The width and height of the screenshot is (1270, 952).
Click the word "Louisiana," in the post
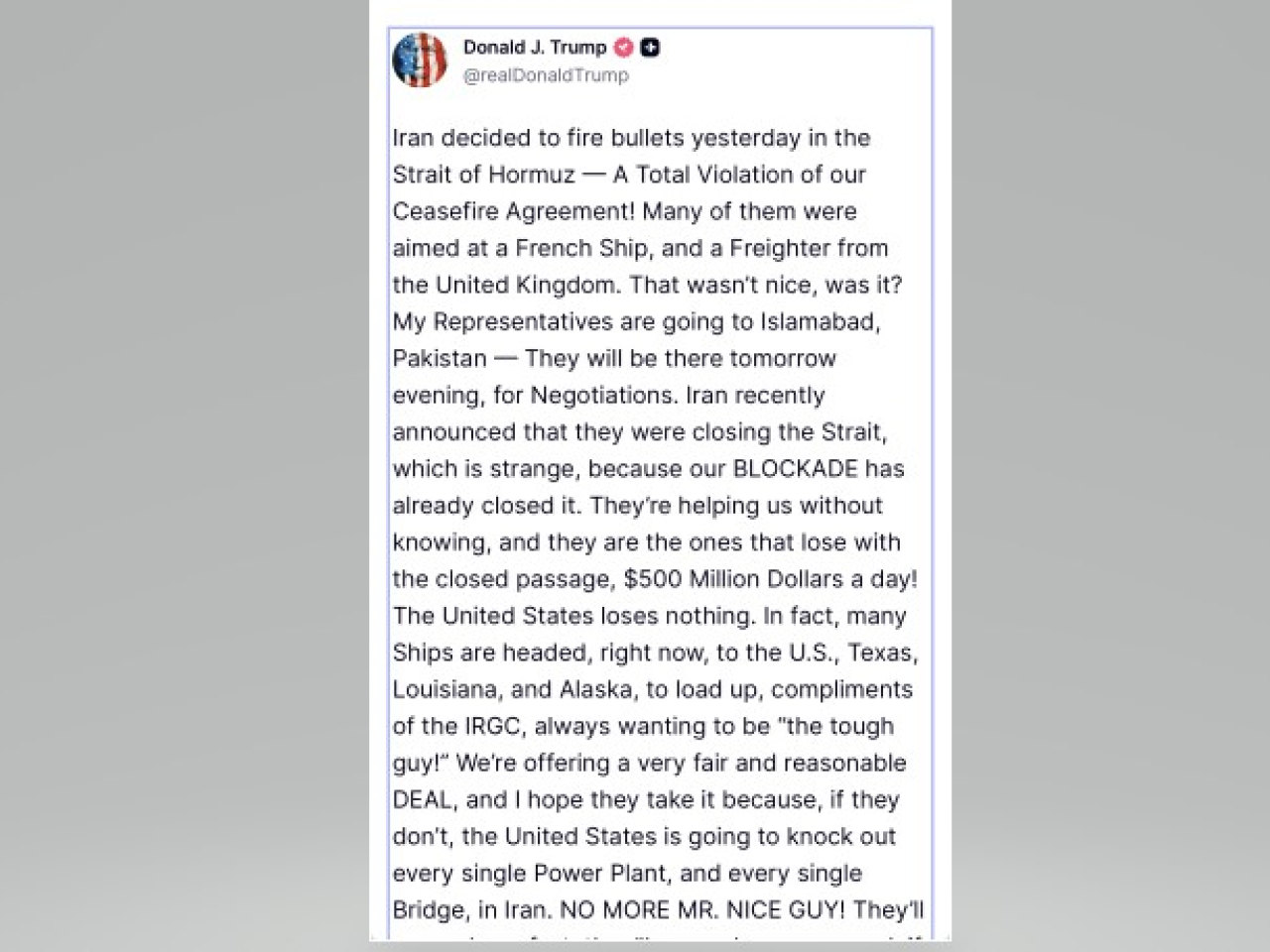[x=447, y=689]
